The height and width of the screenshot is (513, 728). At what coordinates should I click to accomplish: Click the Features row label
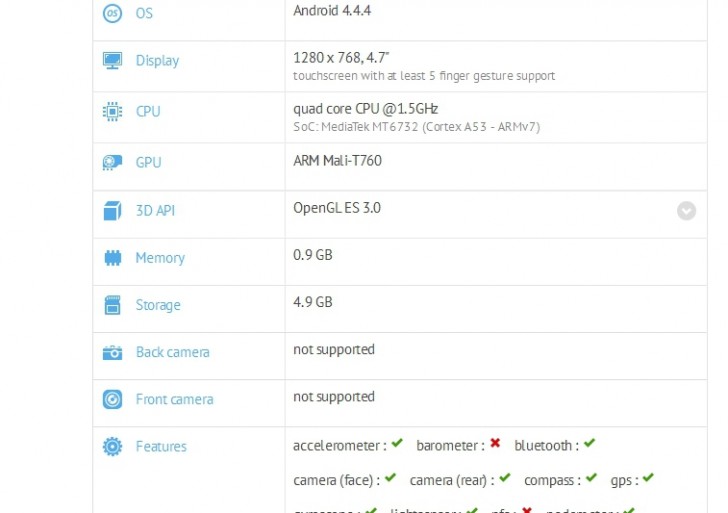pos(161,447)
